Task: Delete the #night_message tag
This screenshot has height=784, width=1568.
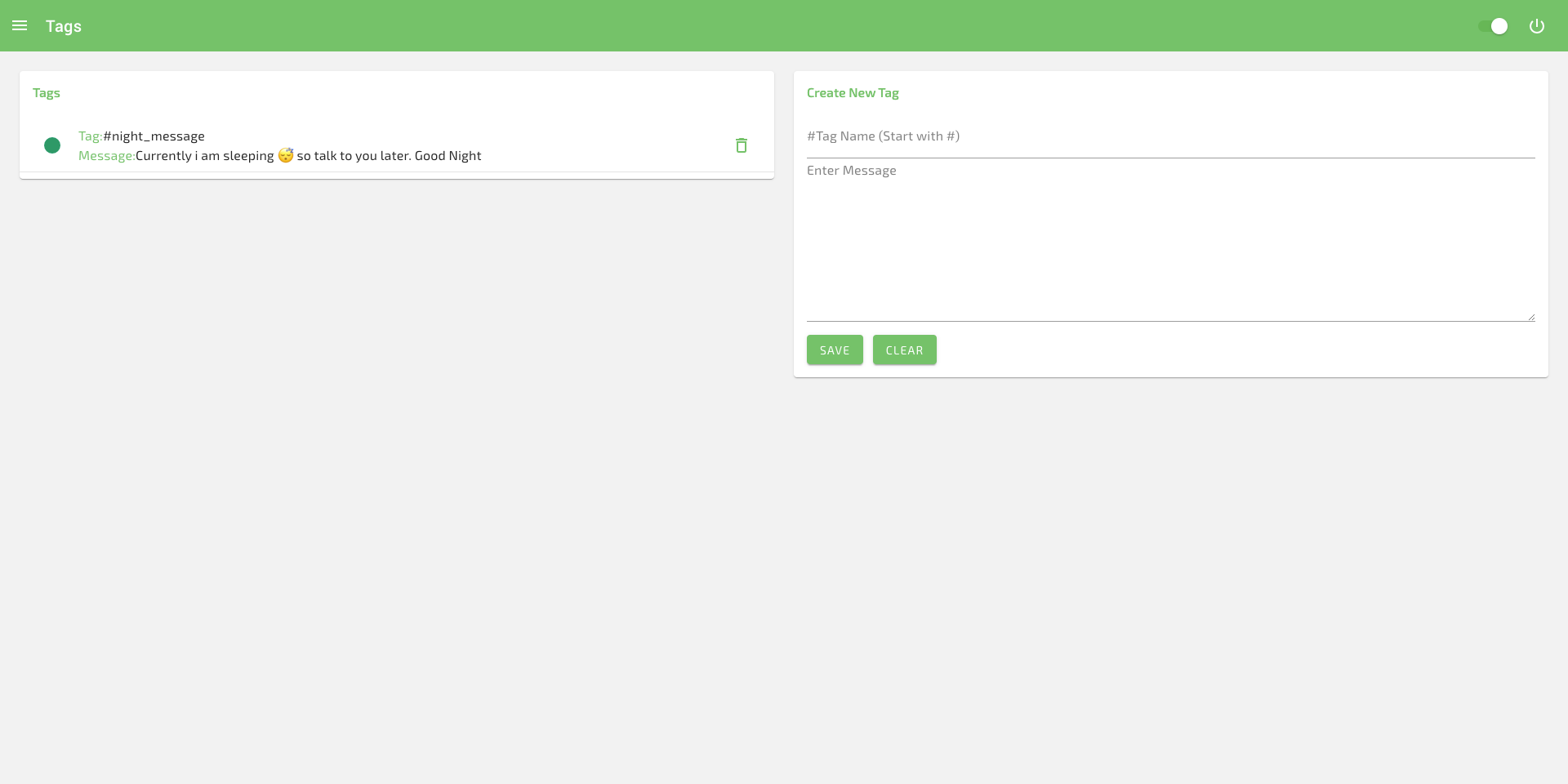Action: 742,145
